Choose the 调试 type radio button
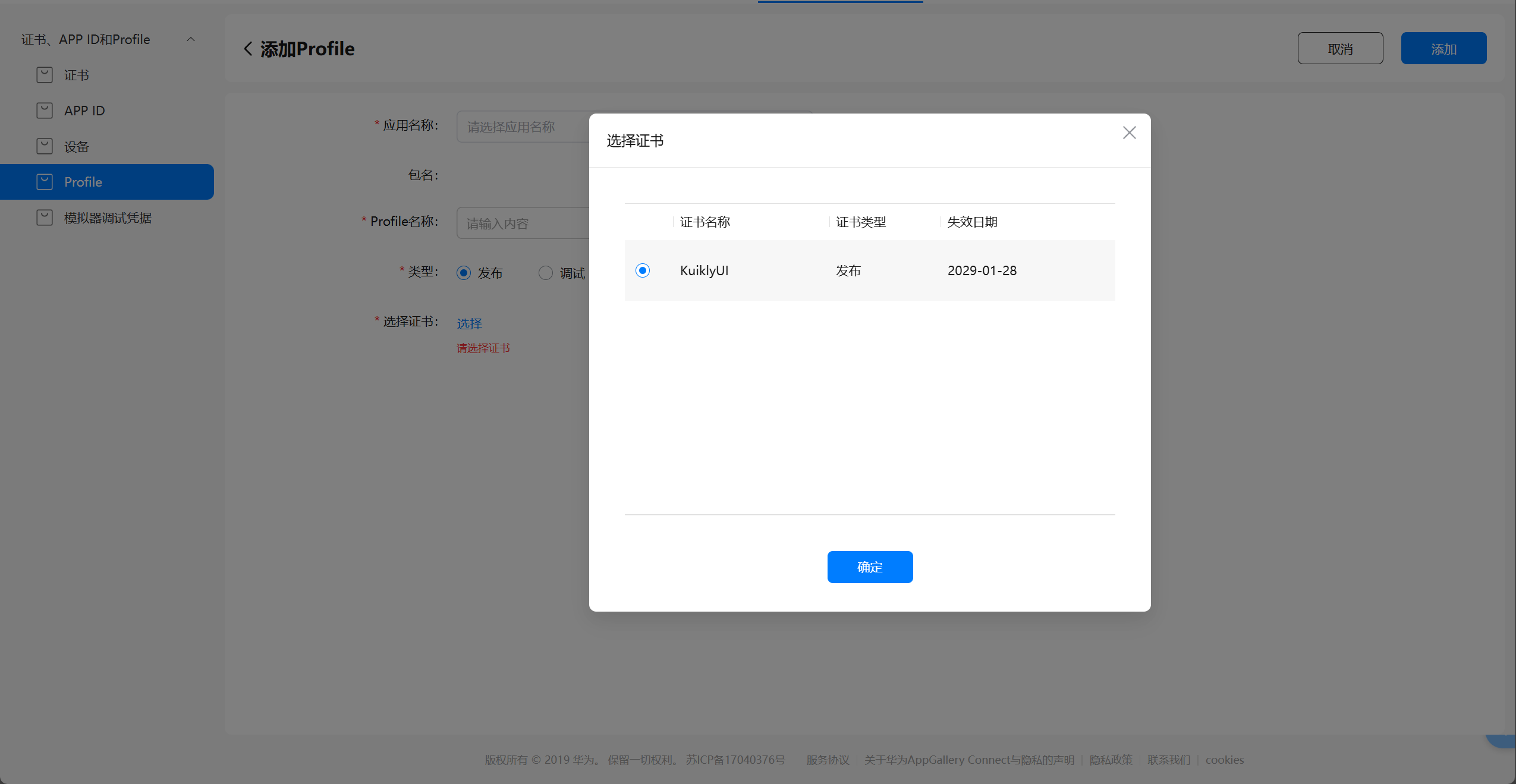 [545, 273]
